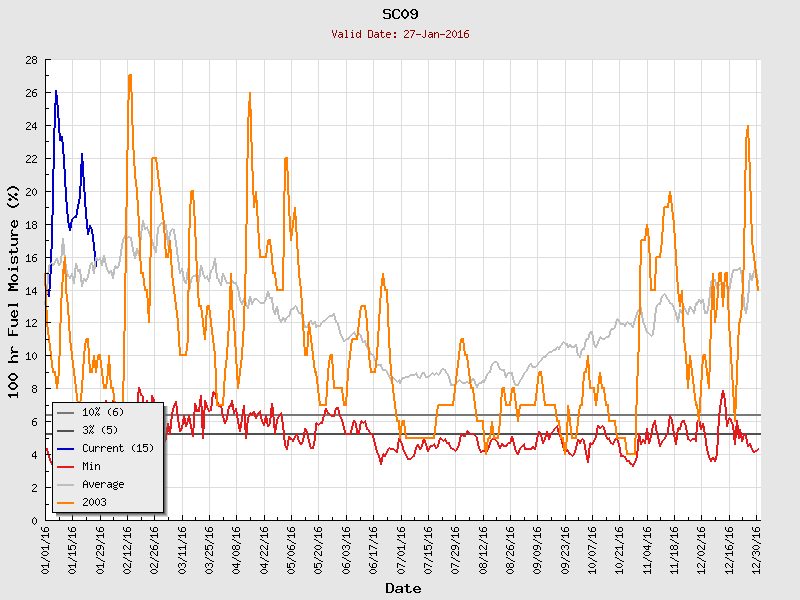Viewport: 800px width, 600px height.
Task: Click the 14 value on the y-axis
Action: point(32,291)
